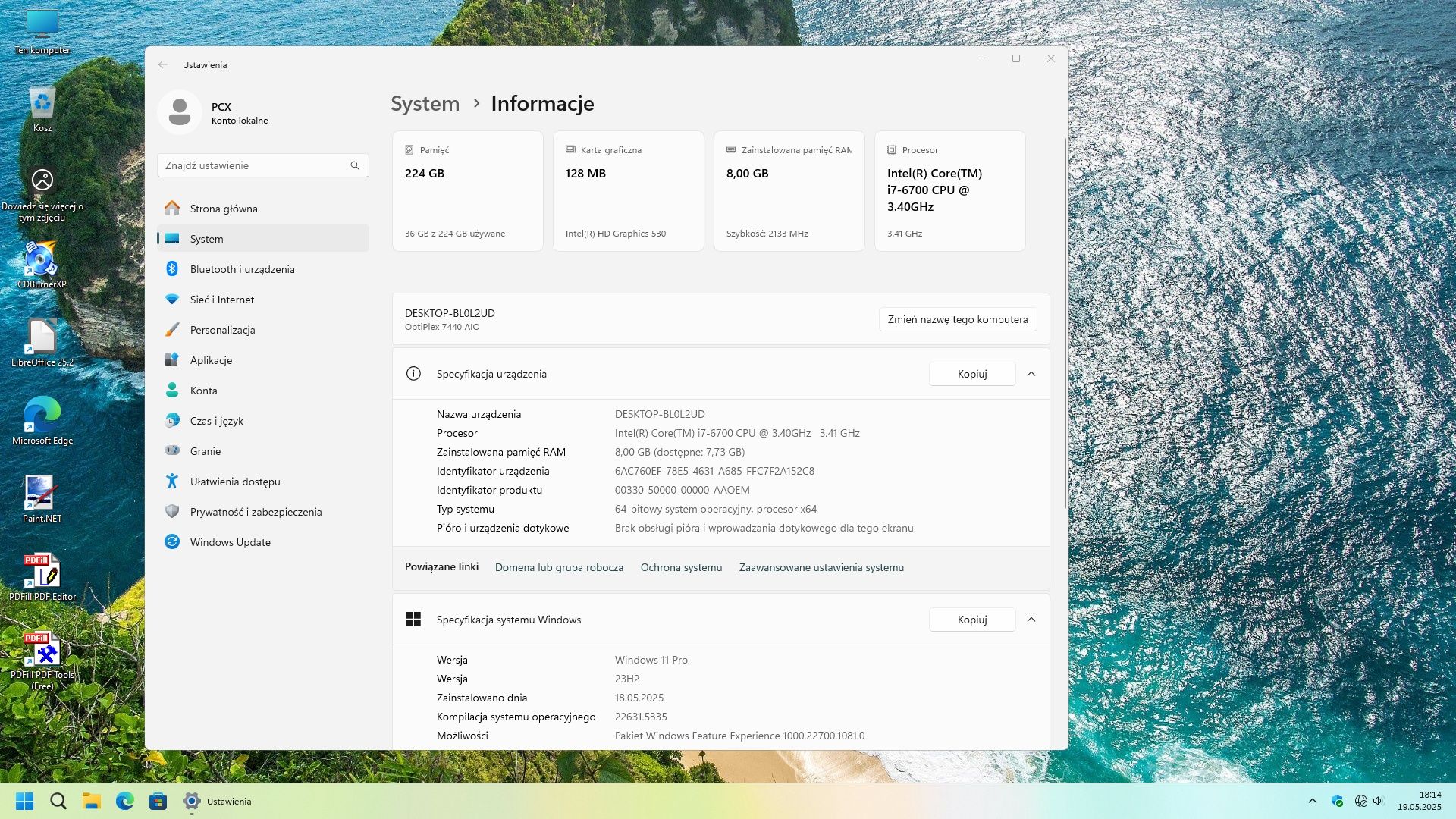Collapse Specyfikacja systemu Windows chevron
1456x819 pixels.
1031,620
